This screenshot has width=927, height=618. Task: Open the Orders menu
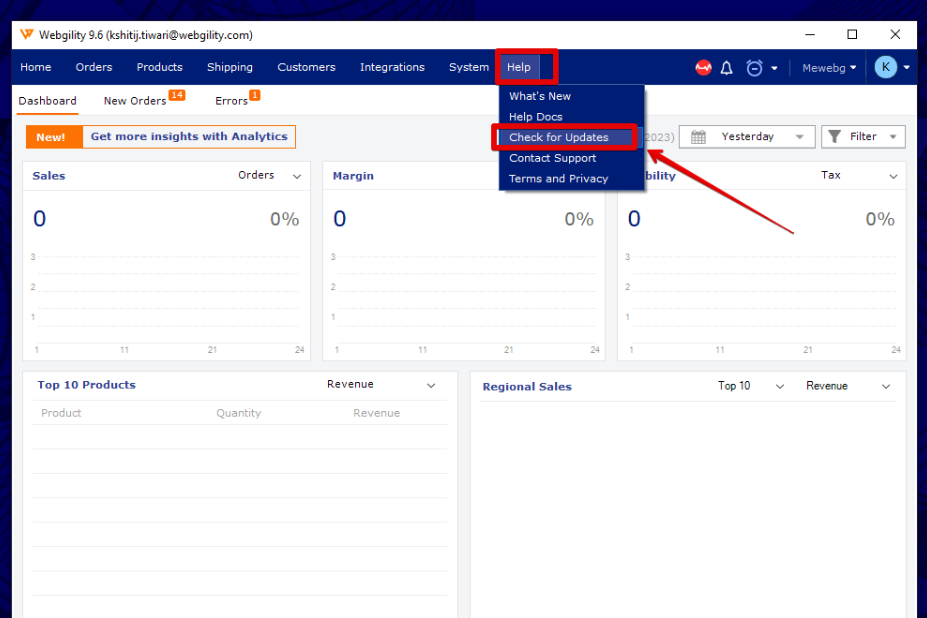[94, 67]
